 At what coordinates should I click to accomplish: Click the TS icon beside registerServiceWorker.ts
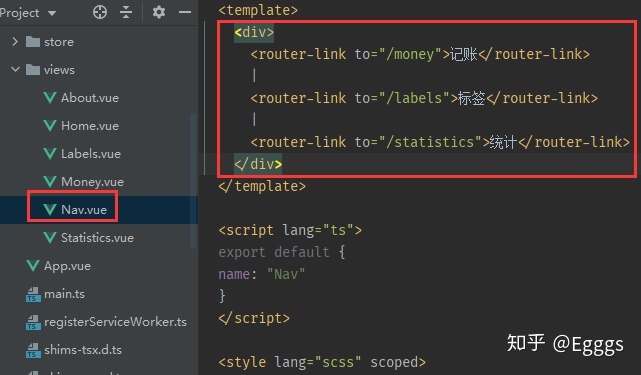[33, 322]
